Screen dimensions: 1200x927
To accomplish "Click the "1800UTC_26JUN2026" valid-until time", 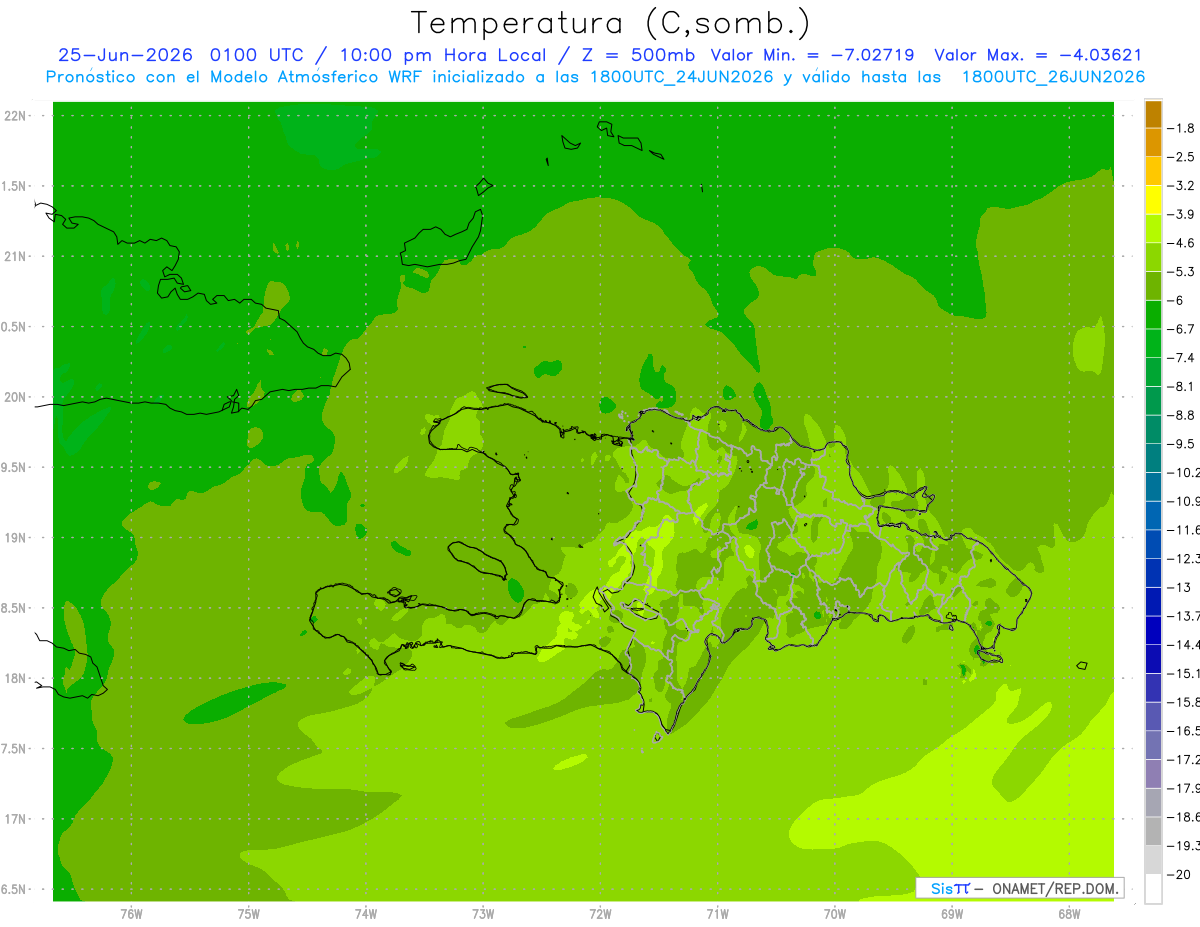I will (1053, 77).
